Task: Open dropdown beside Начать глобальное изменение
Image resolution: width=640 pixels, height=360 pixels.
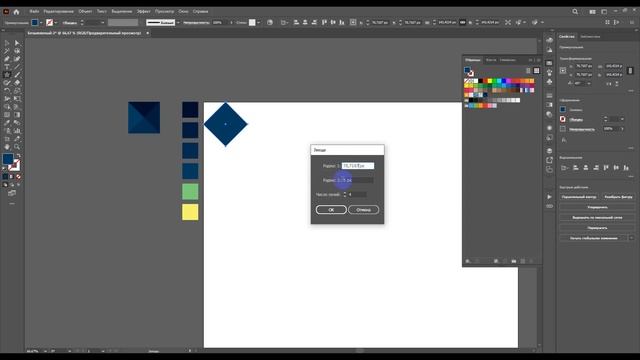Action: 631,238
